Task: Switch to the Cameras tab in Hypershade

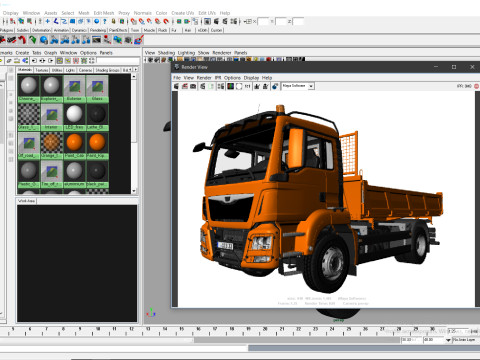Action: (85, 70)
